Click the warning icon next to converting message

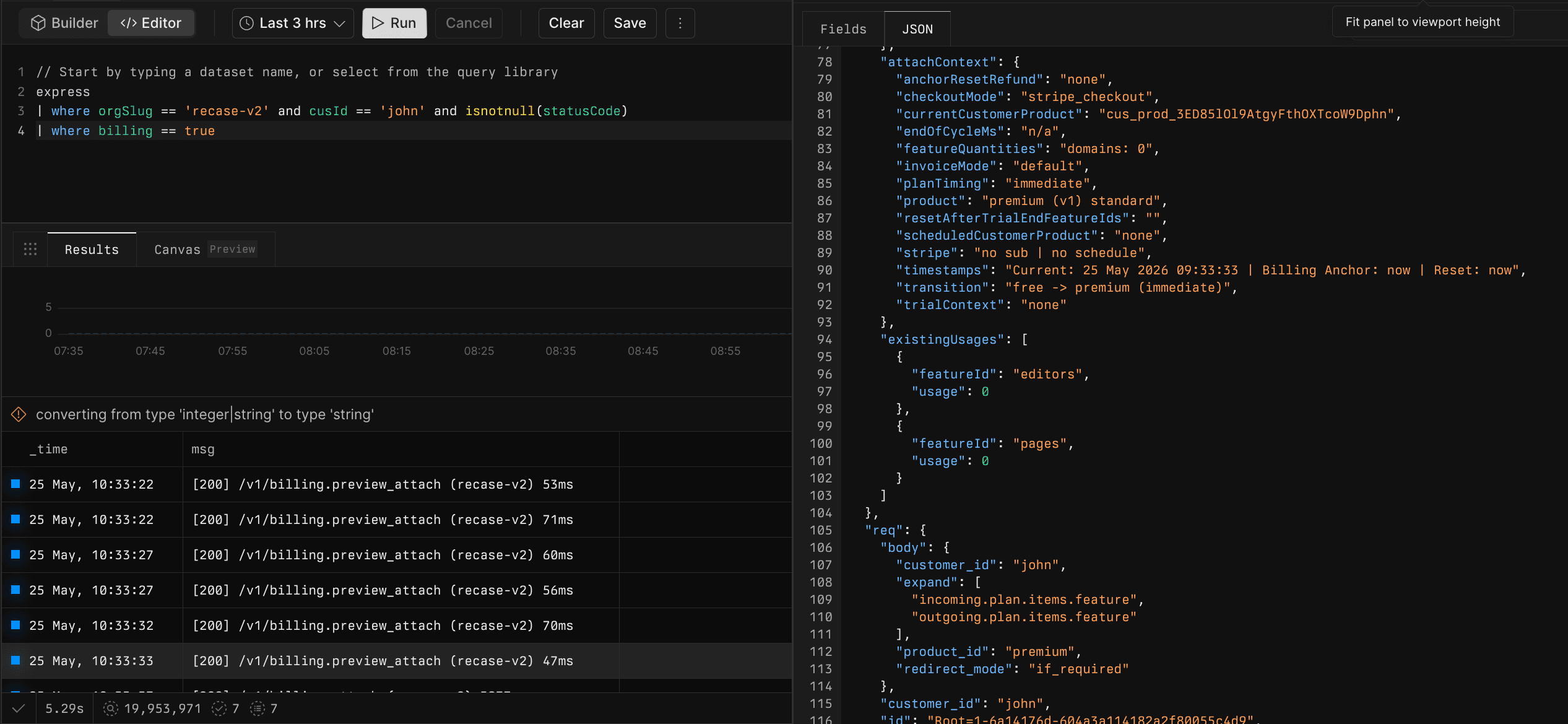click(19, 414)
